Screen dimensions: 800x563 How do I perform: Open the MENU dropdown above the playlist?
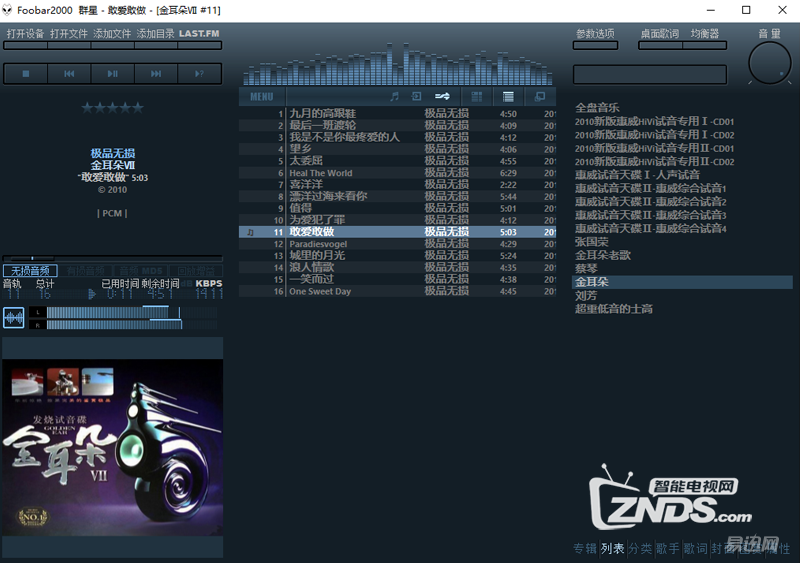pos(261,97)
